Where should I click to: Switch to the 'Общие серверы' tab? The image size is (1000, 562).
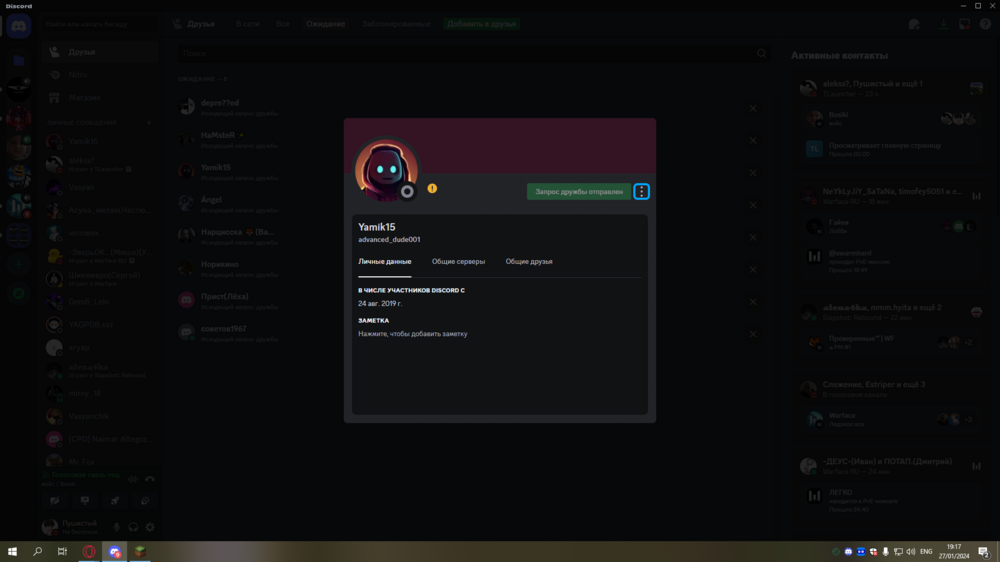pos(458,262)
